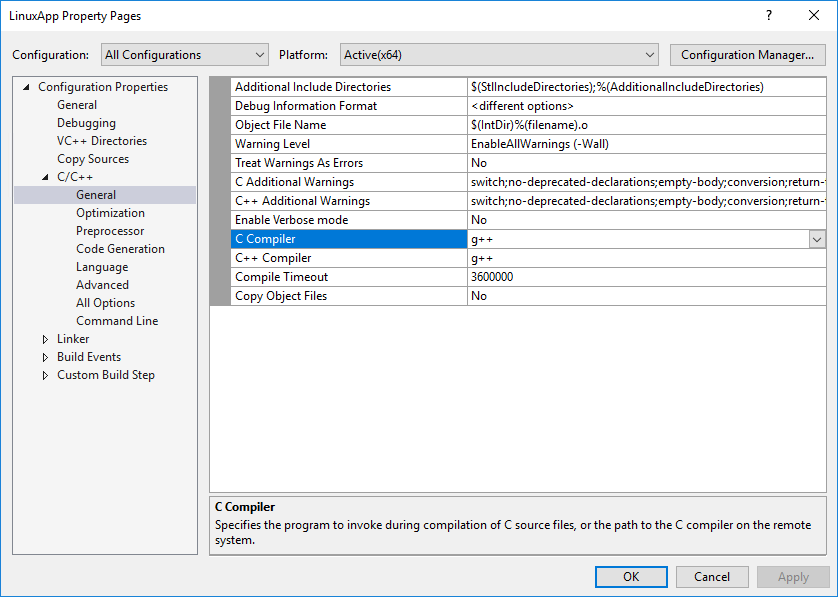Collapse the C/C++ tree node
The image size is (838, 597).
45,177
